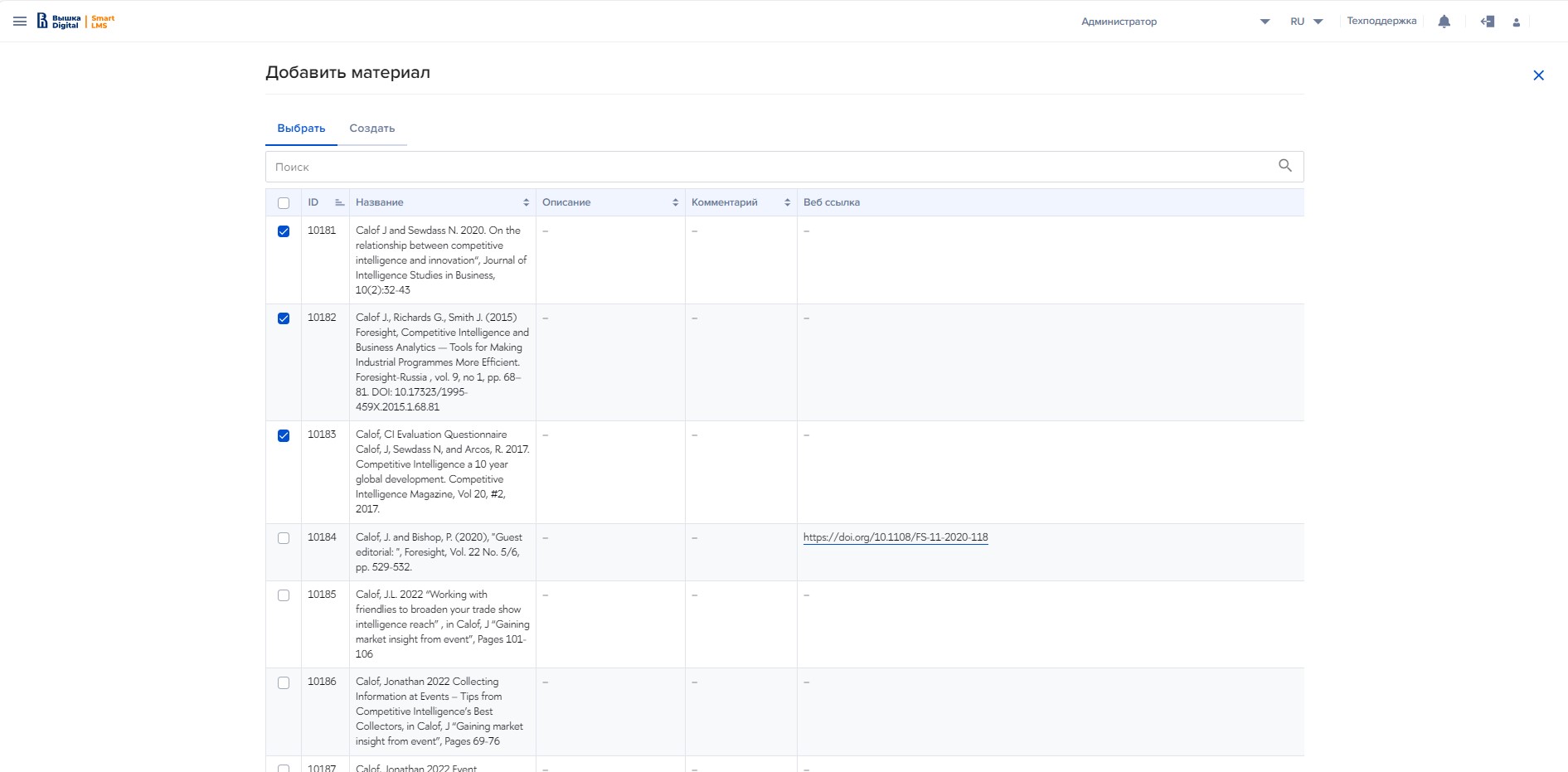Open the doi.org FS-11-2020-118 link
Screen dimensions: 1568x772
pos(895,537)
